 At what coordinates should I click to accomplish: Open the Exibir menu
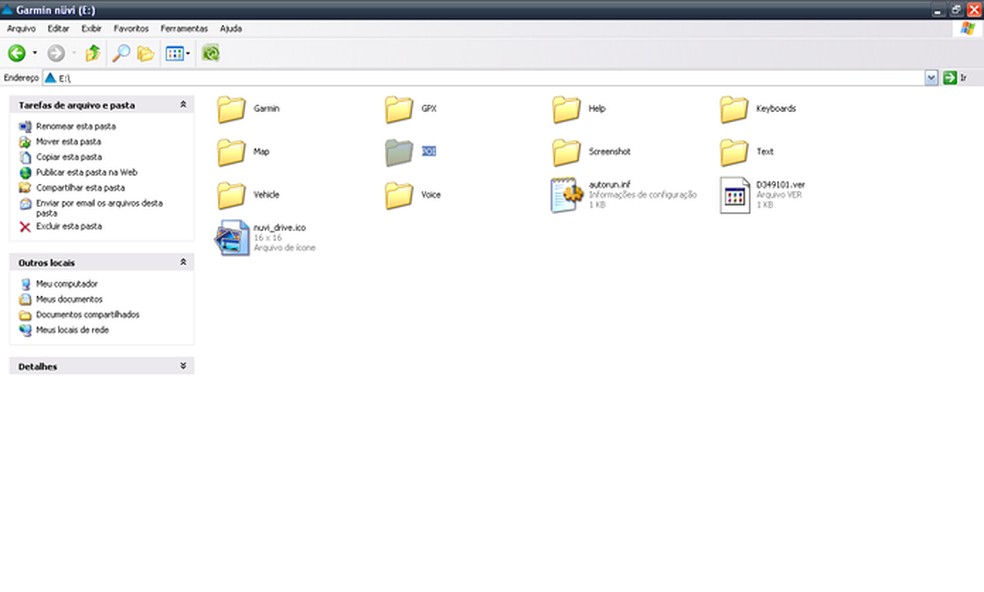(92, 29)
